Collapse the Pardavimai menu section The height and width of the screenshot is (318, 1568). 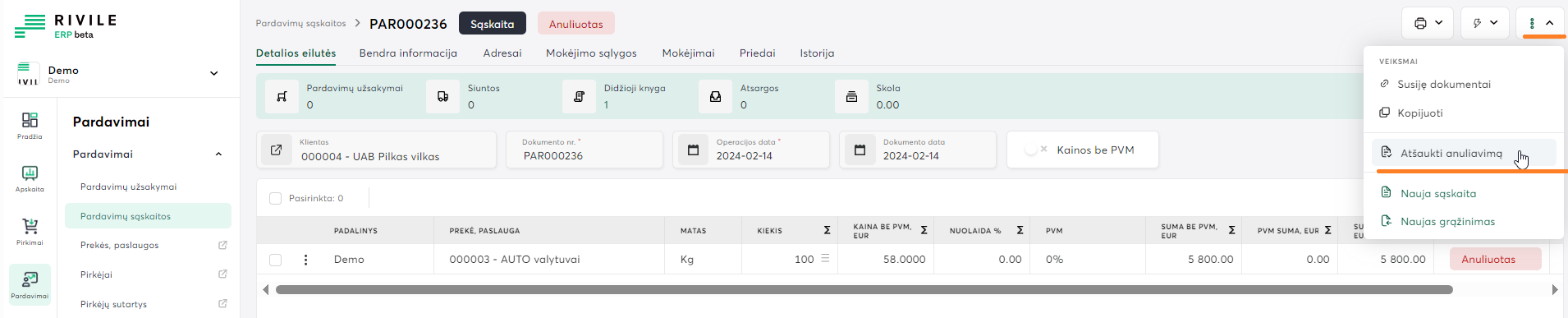[218, 154]
